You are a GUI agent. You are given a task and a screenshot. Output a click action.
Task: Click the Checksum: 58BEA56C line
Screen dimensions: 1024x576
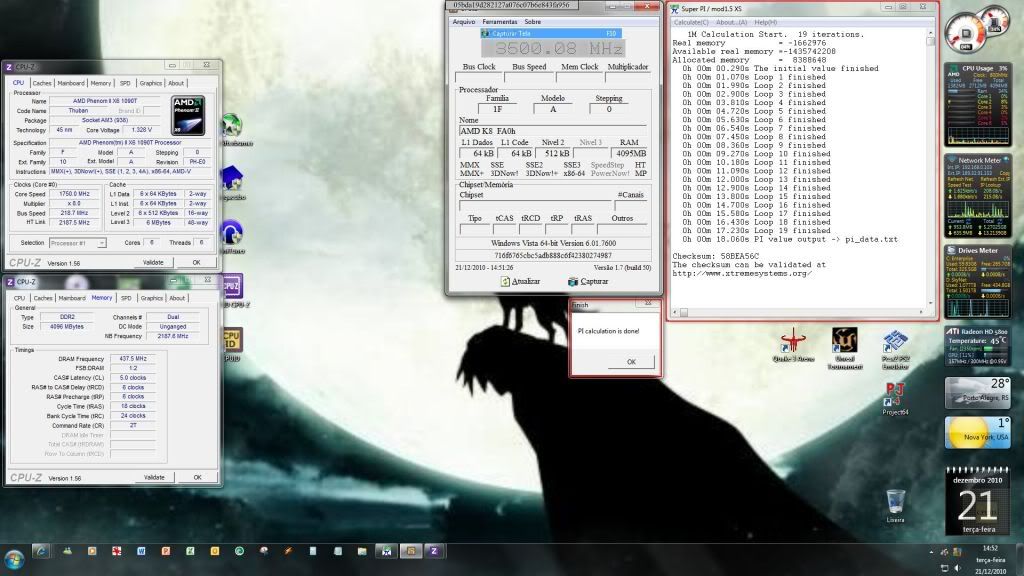716,257
